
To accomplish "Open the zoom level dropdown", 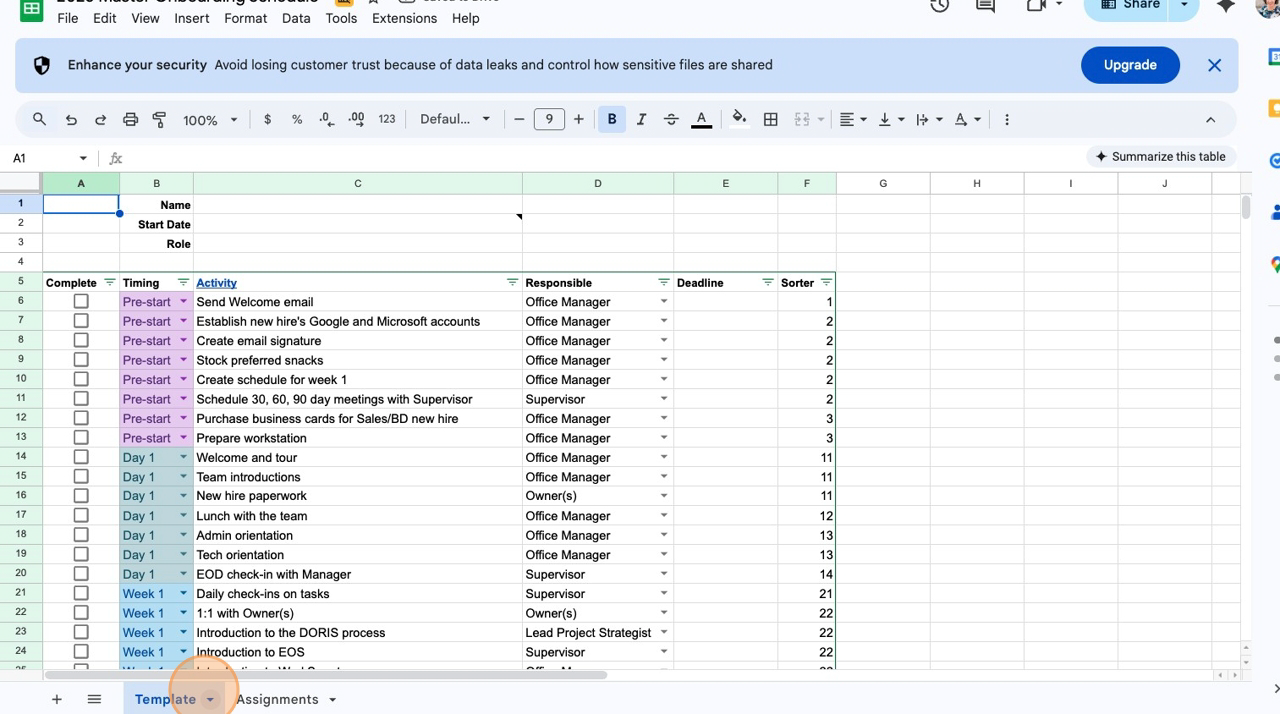I will point(210,119).
